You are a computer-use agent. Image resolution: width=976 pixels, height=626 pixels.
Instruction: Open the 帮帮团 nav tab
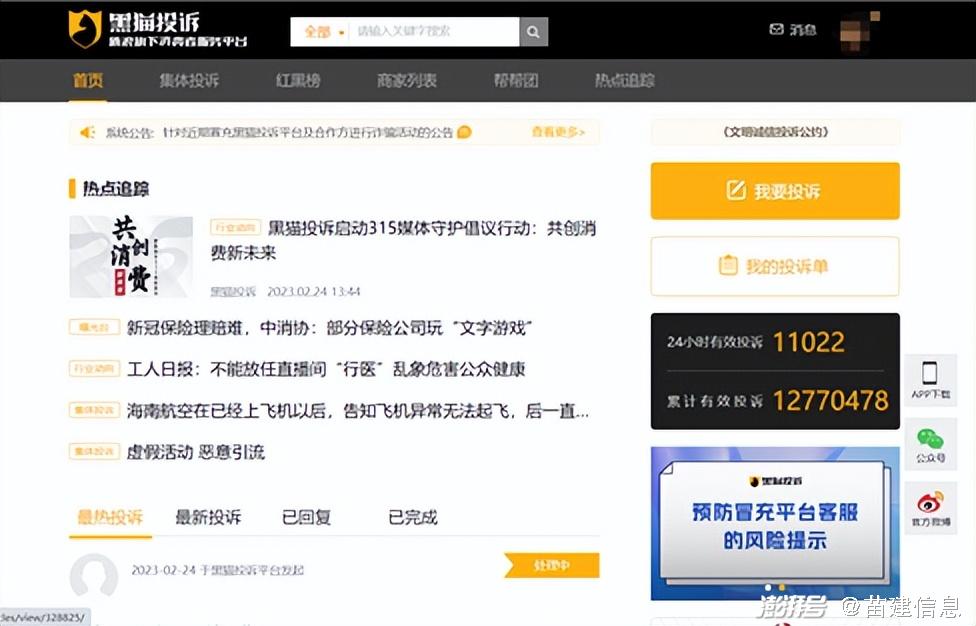(516, 80)
